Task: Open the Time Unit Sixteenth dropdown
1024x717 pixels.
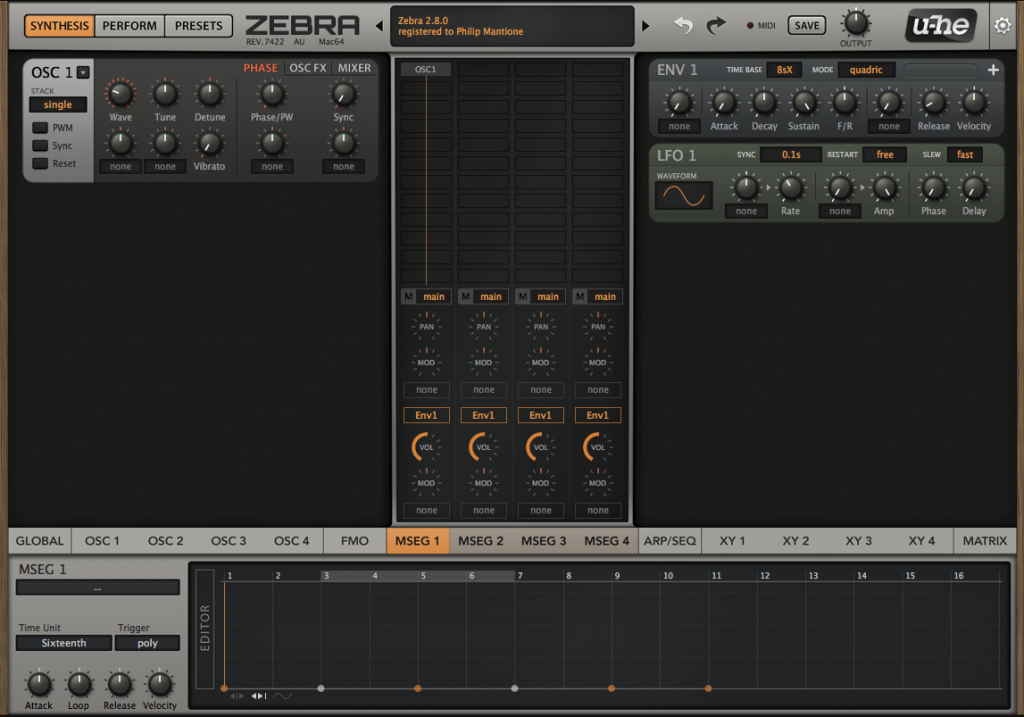Action: (x=63, y=642)
